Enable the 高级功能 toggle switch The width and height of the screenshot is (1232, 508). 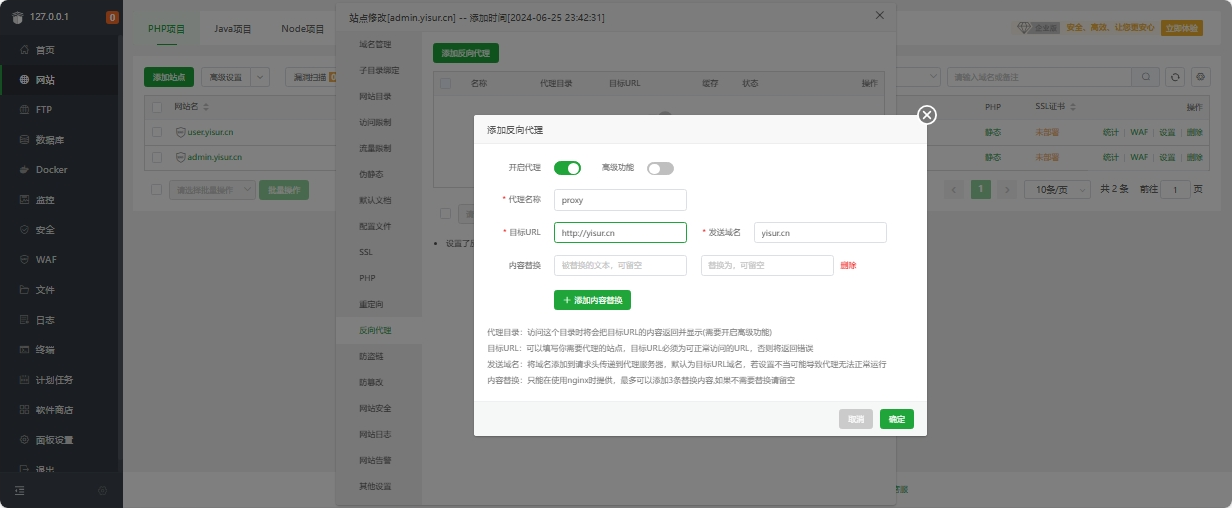point(660,168)
